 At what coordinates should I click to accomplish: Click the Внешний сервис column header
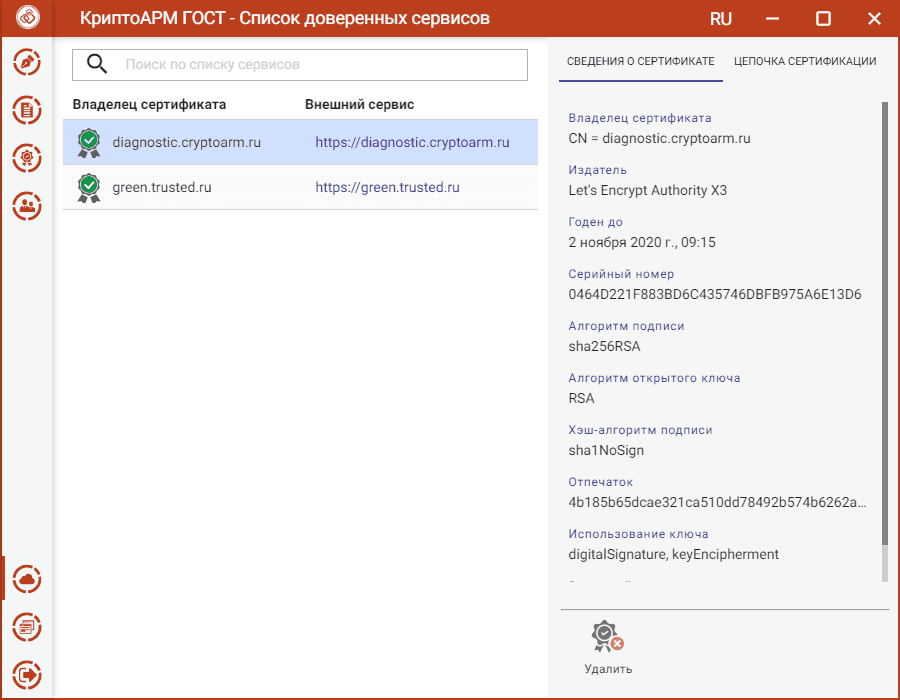(x=359, y=104)
